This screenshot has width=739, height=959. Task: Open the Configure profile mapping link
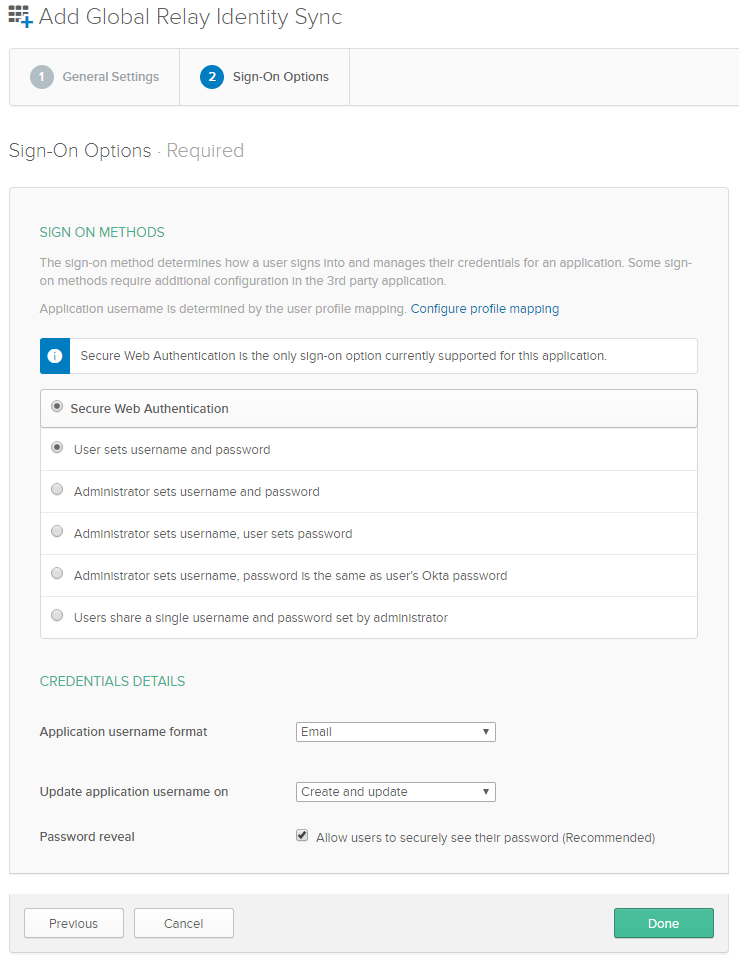(484, 308)
